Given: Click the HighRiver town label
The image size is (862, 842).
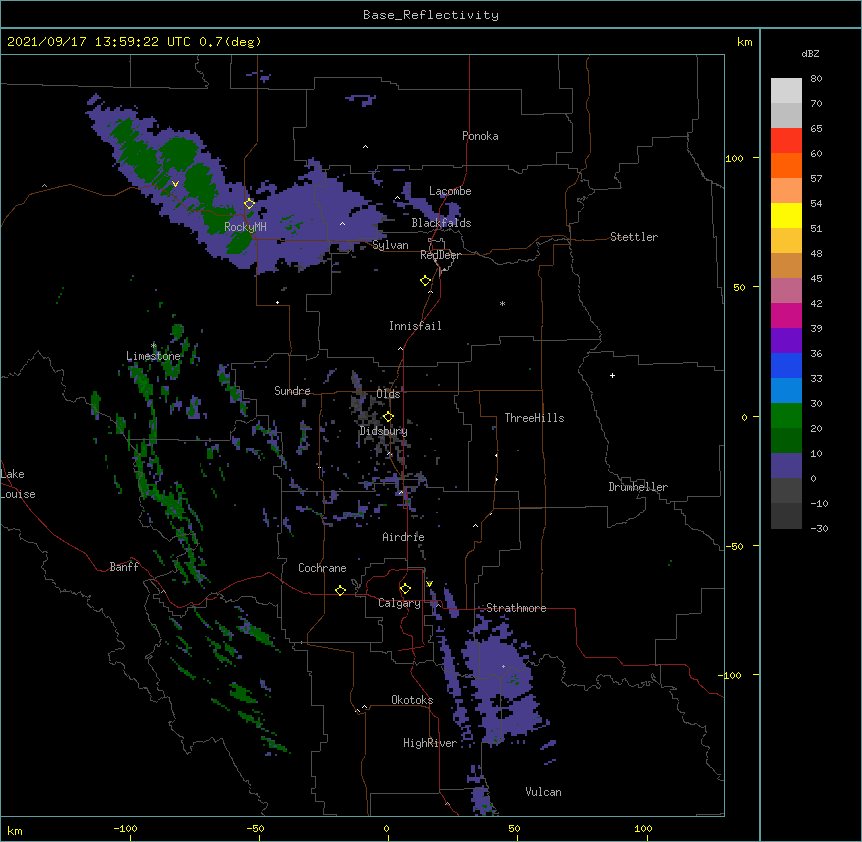Looking at the screenshot, I should [430, 743].
